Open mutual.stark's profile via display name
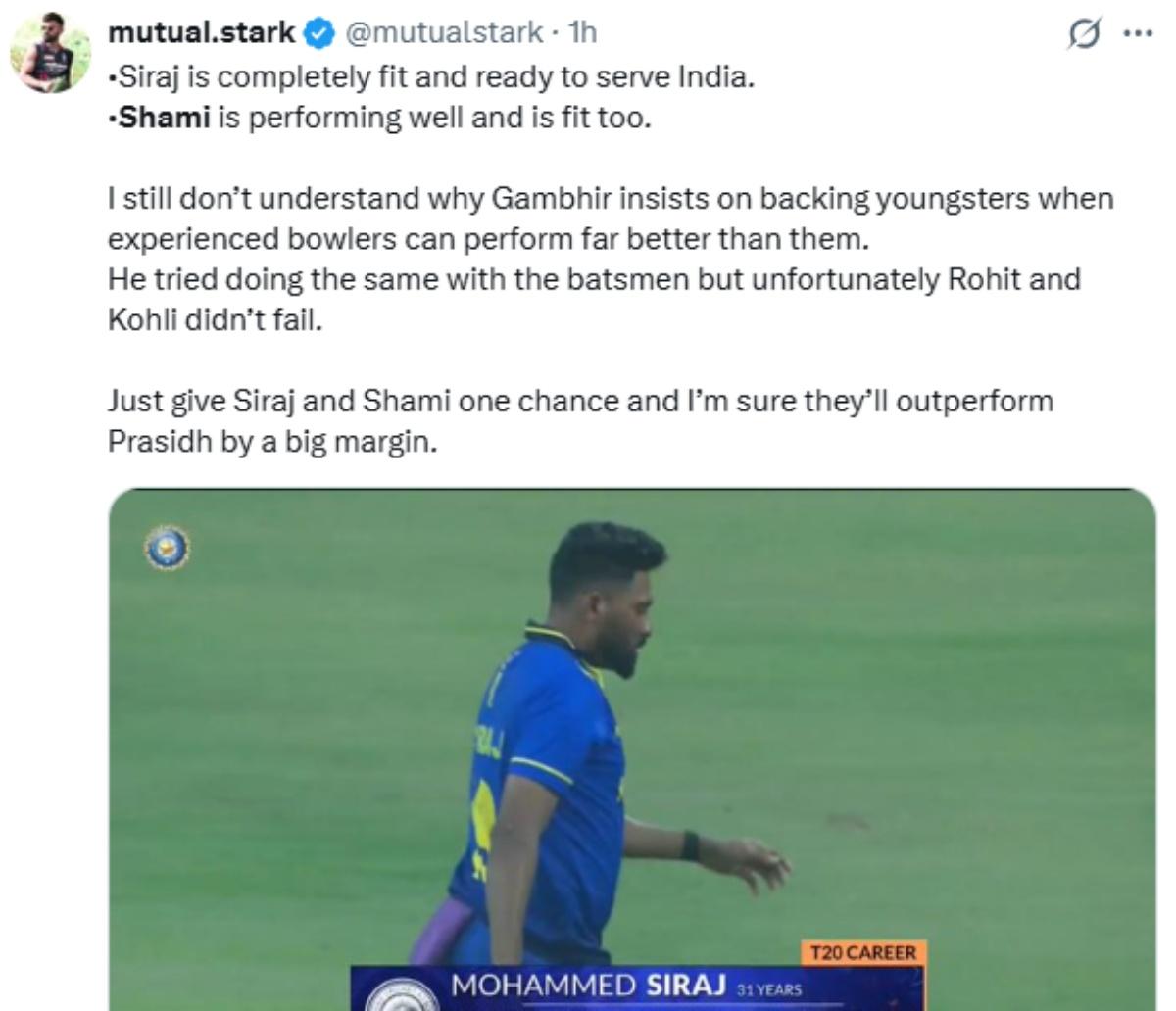This screenshot has width=1176, height=1011. coord(201,32)
